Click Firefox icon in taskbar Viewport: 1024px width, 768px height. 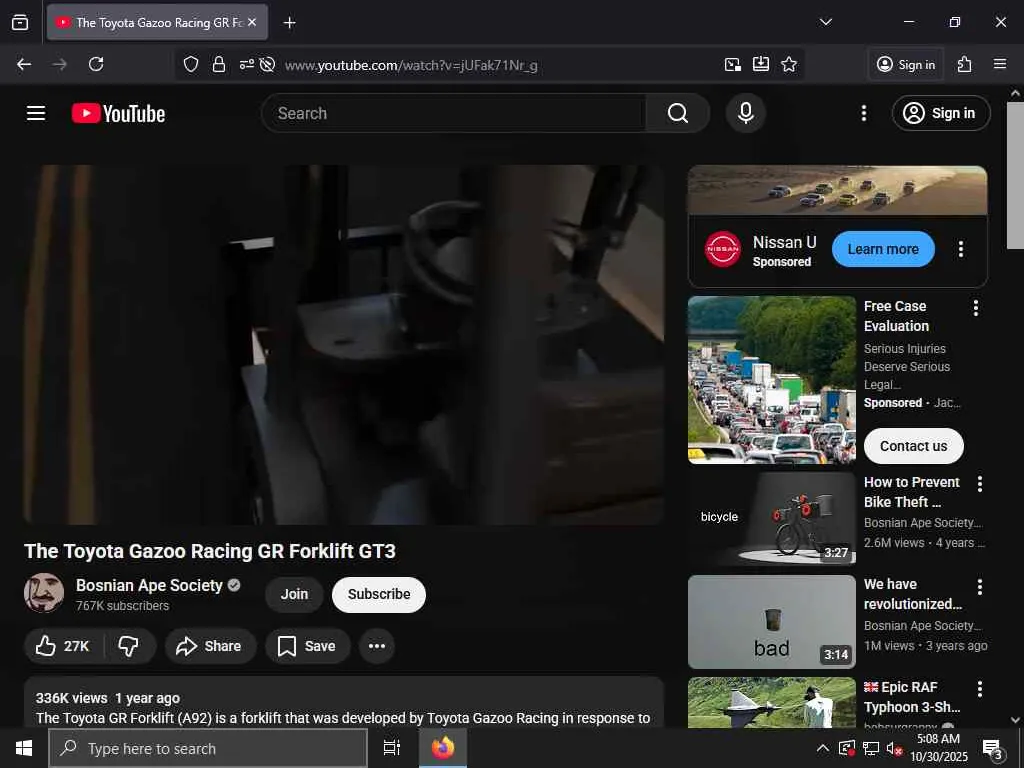[443, 748]
